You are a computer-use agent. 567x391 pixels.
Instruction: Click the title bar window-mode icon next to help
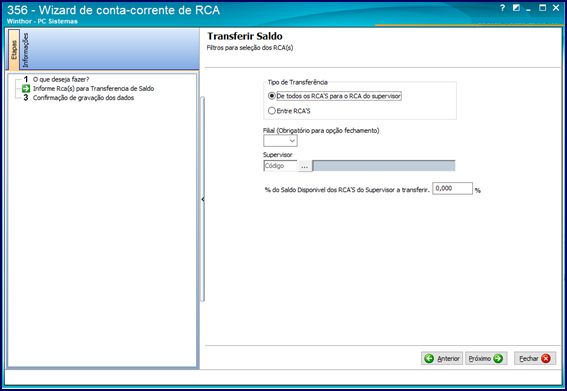point(516,8)
